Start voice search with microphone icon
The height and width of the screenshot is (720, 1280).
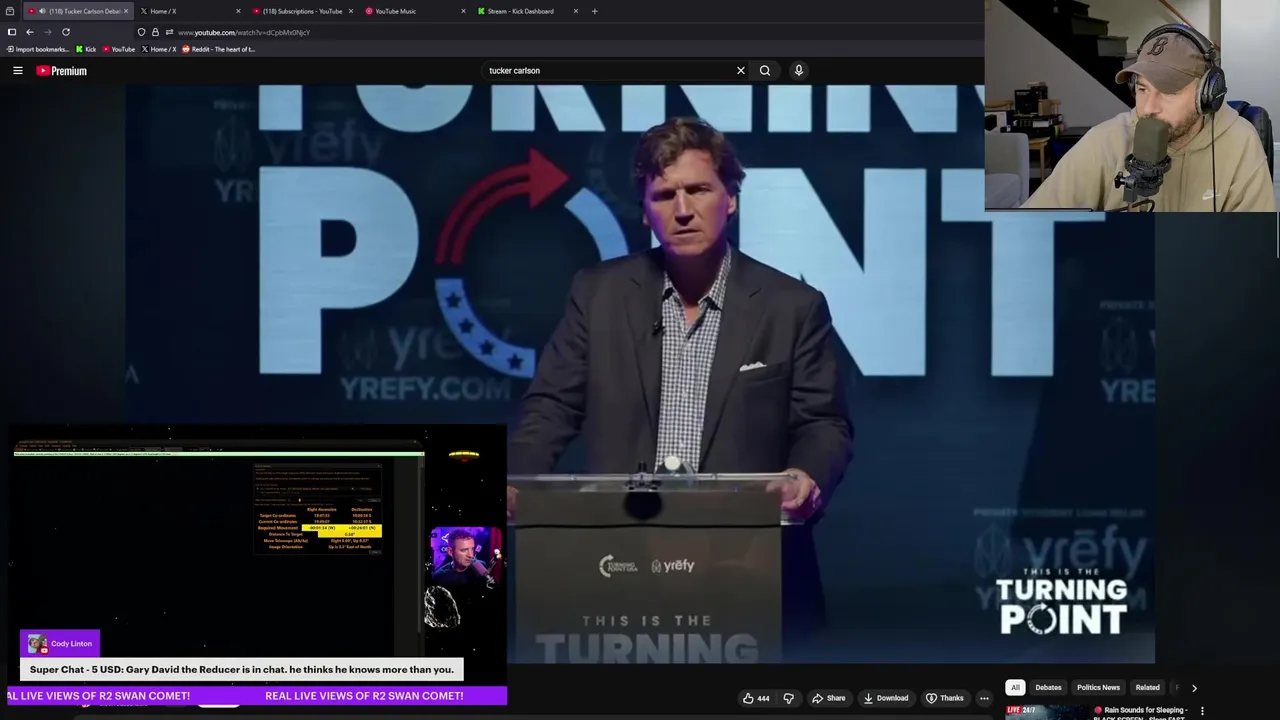(798, 71)
